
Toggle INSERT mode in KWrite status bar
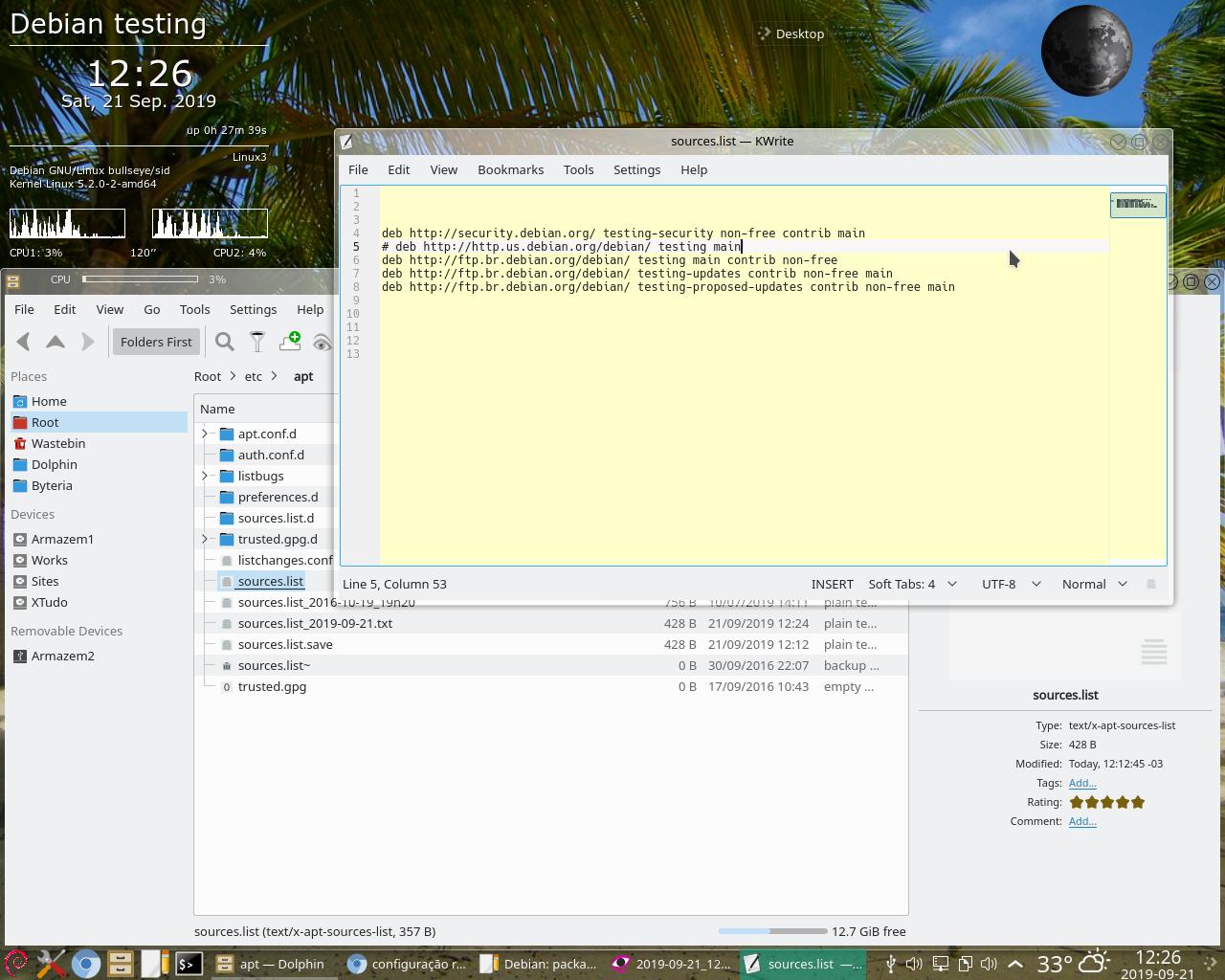click(832, 584)
